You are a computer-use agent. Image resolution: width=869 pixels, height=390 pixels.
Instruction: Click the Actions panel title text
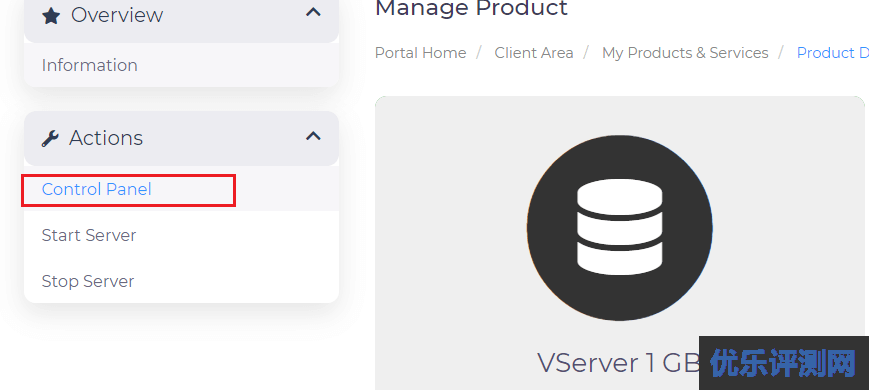[106, 138]
